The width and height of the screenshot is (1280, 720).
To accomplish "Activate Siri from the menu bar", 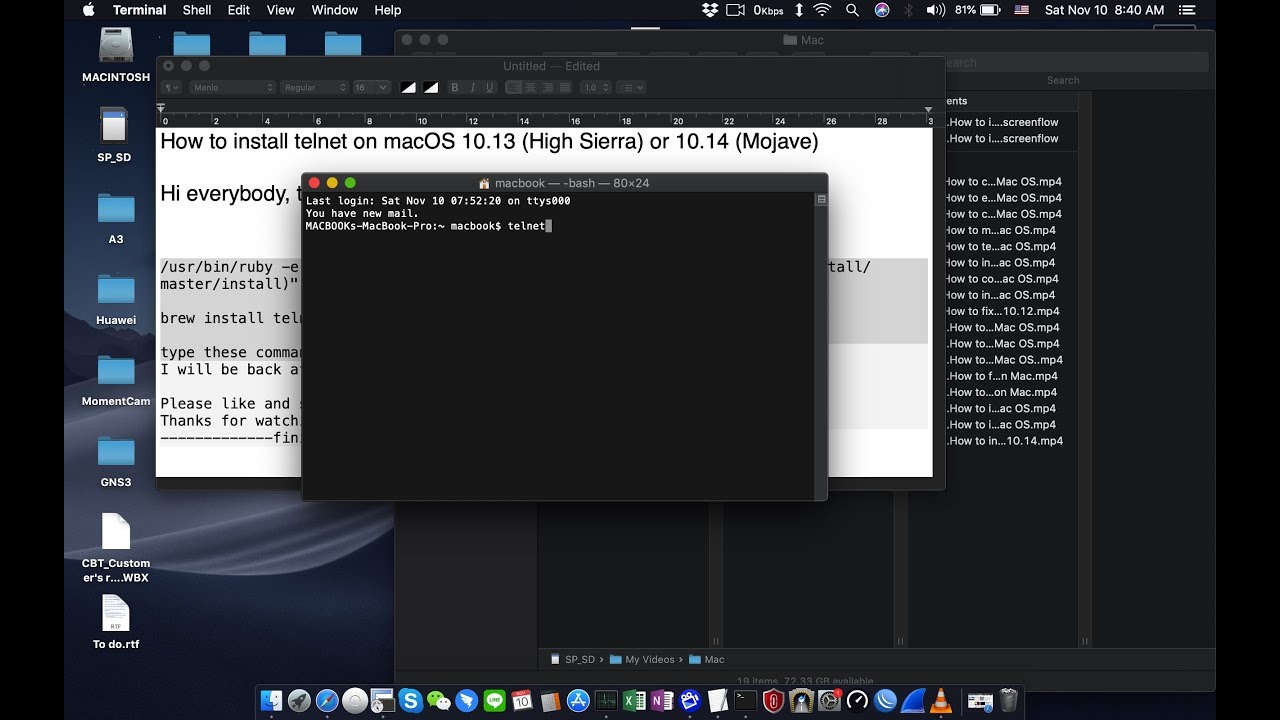I will pos(882,10).
